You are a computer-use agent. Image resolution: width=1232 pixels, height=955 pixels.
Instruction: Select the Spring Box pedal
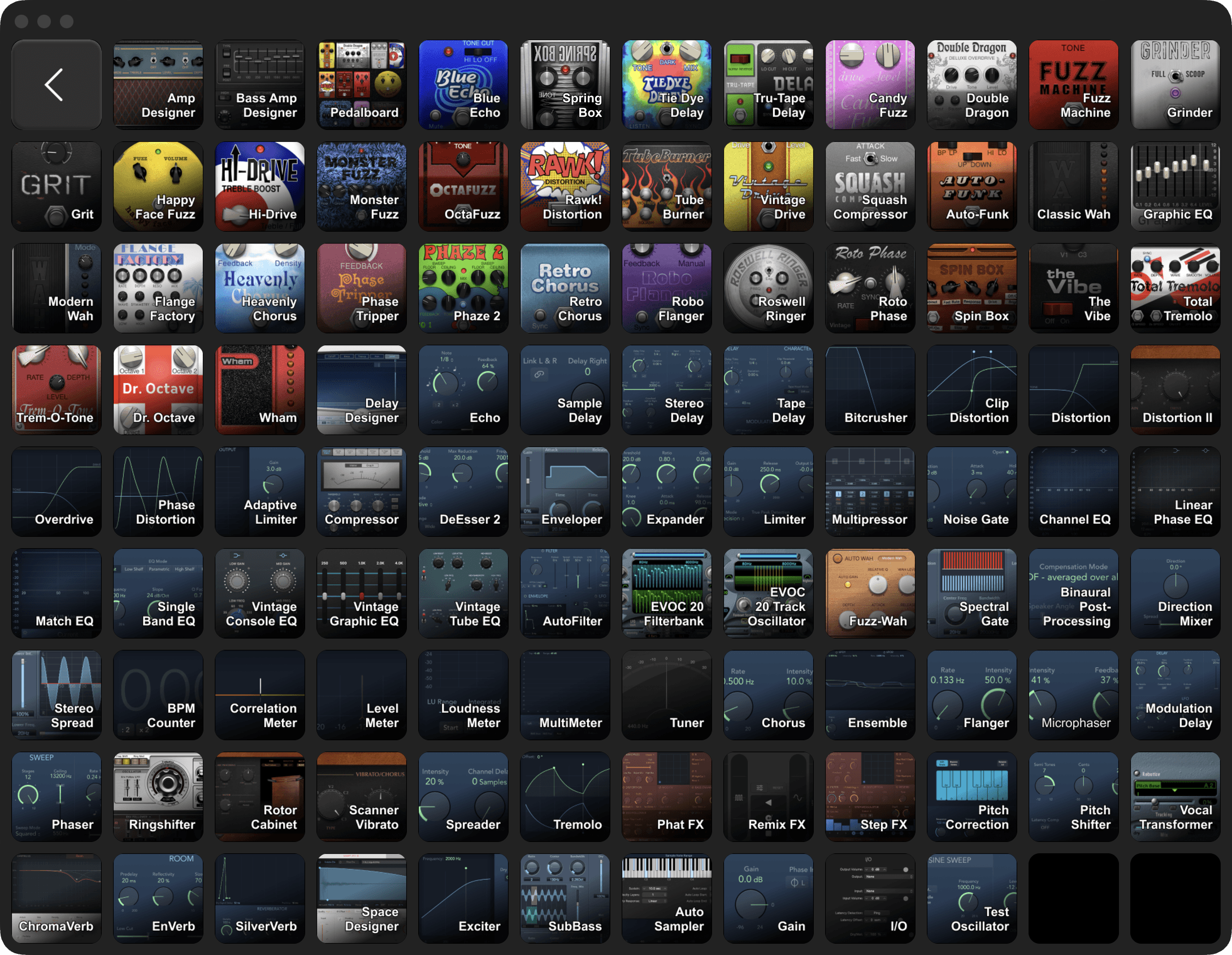tap(565, 85)
